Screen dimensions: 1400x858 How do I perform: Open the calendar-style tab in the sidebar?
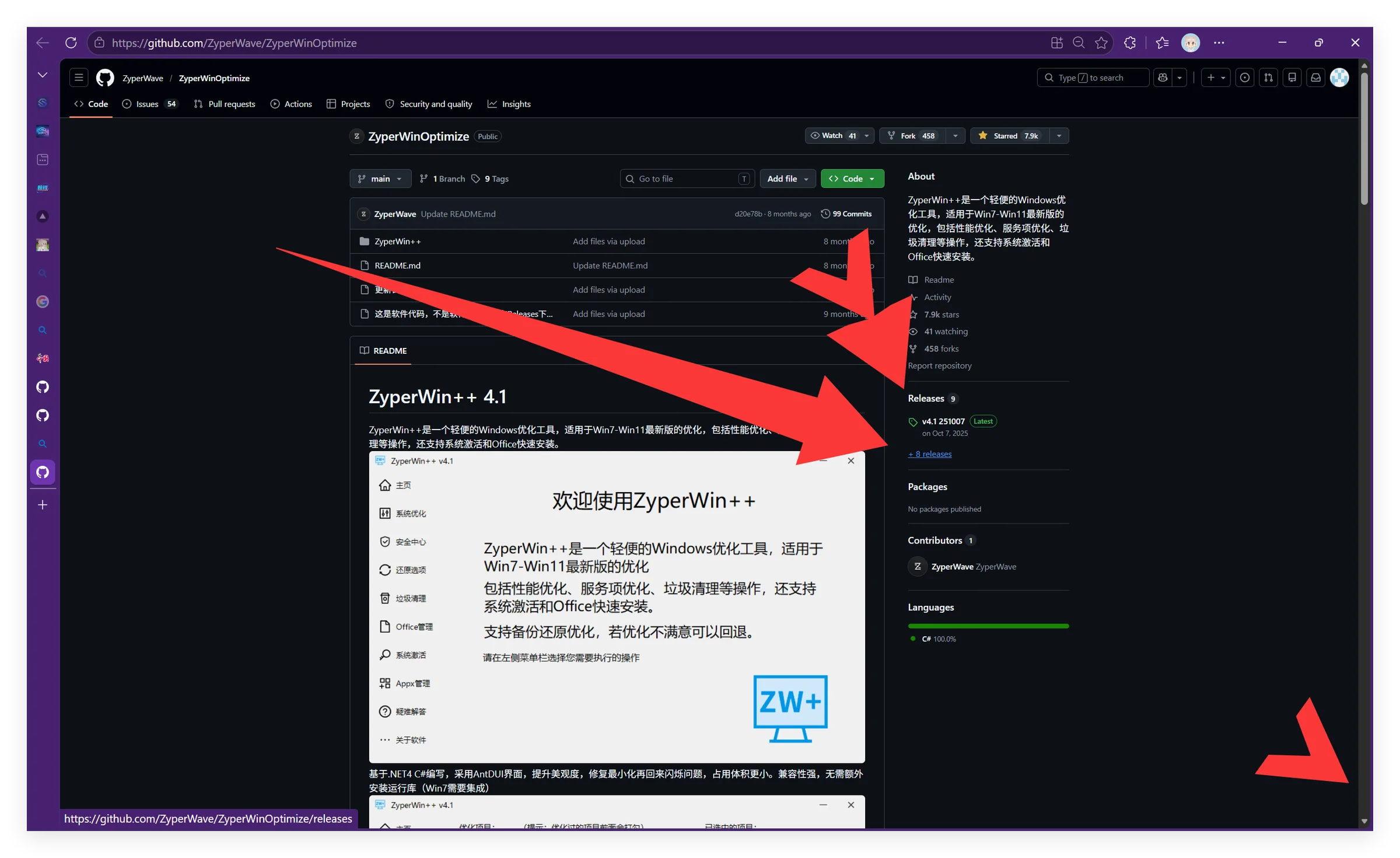(x=43, y=159)
